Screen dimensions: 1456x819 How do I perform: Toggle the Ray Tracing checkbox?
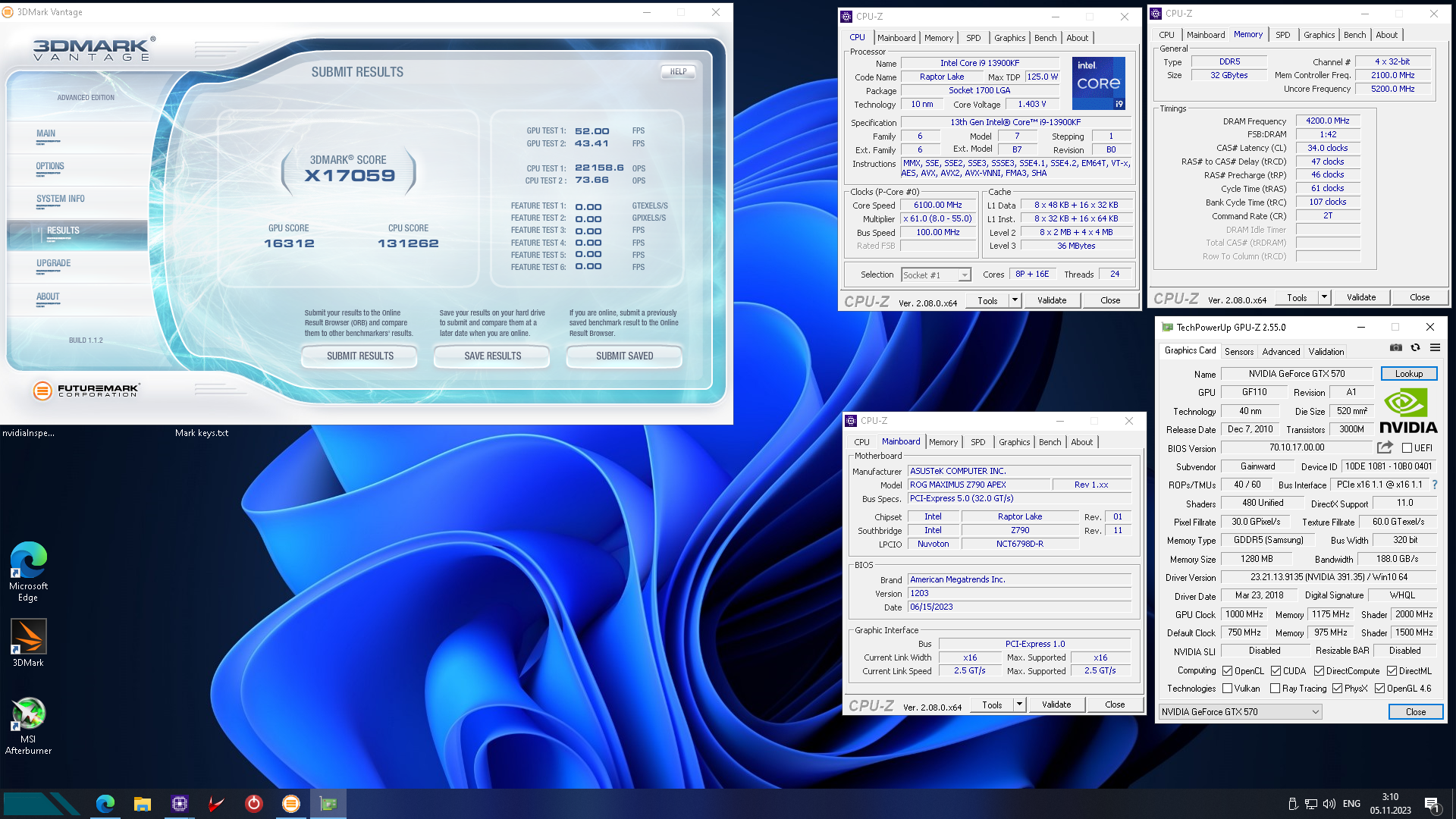click(1276, 689)
